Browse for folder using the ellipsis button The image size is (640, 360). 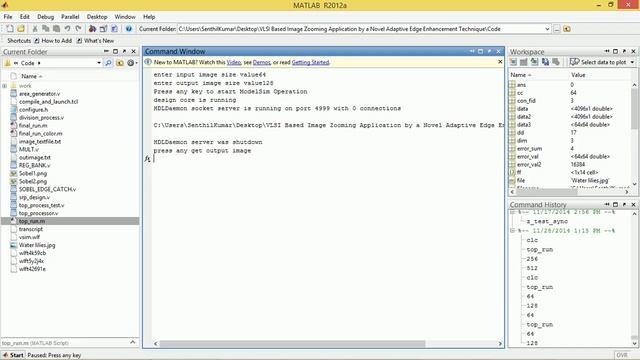coord(557,29)
